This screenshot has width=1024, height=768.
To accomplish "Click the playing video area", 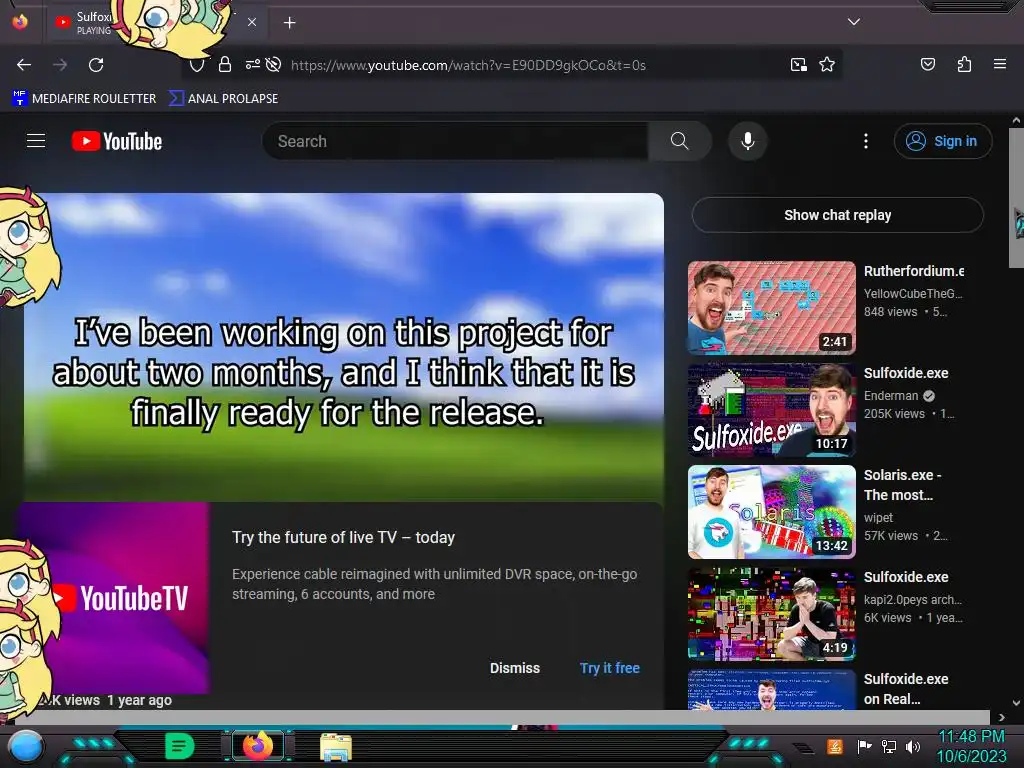I will [x=344, y=347].
